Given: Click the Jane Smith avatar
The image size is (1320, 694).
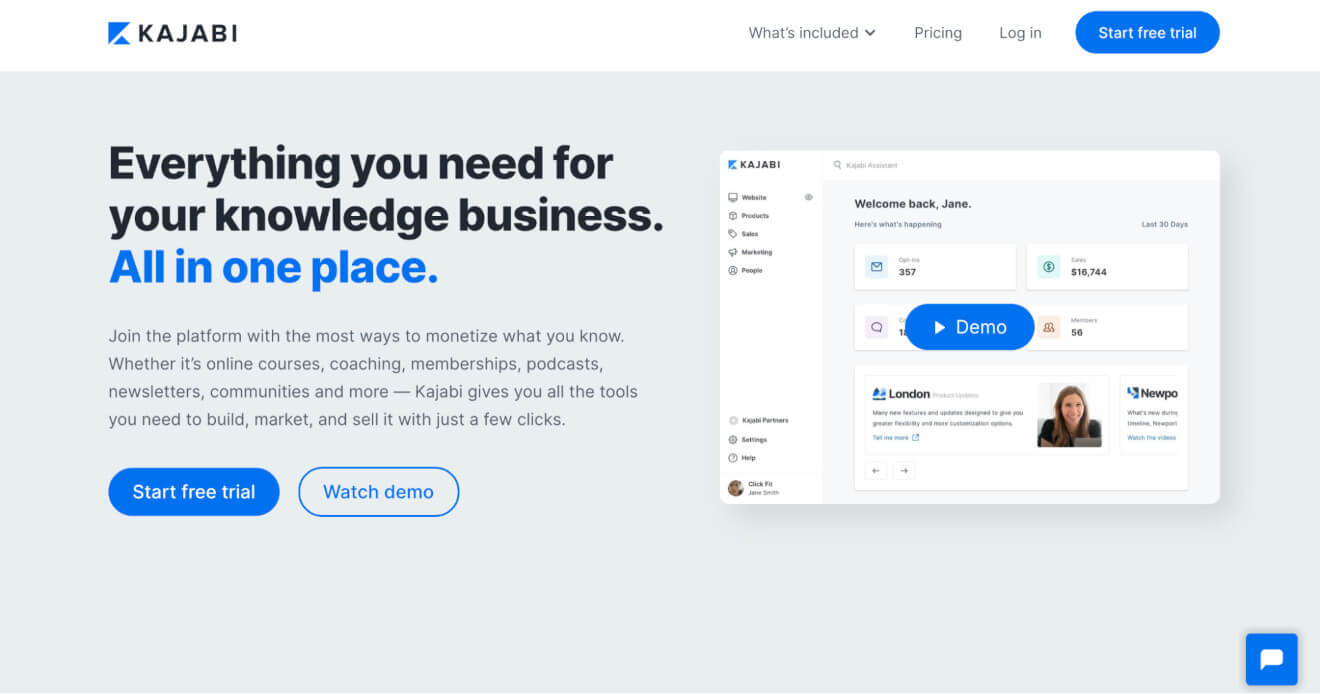Looking at the screenshot, I should tap(736, 488).
